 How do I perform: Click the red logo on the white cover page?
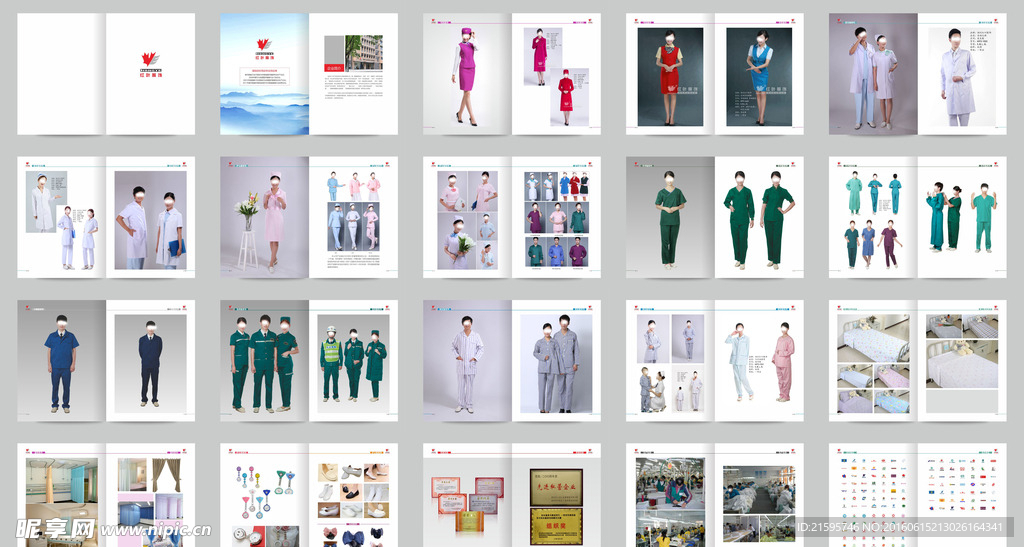point(150,60)
